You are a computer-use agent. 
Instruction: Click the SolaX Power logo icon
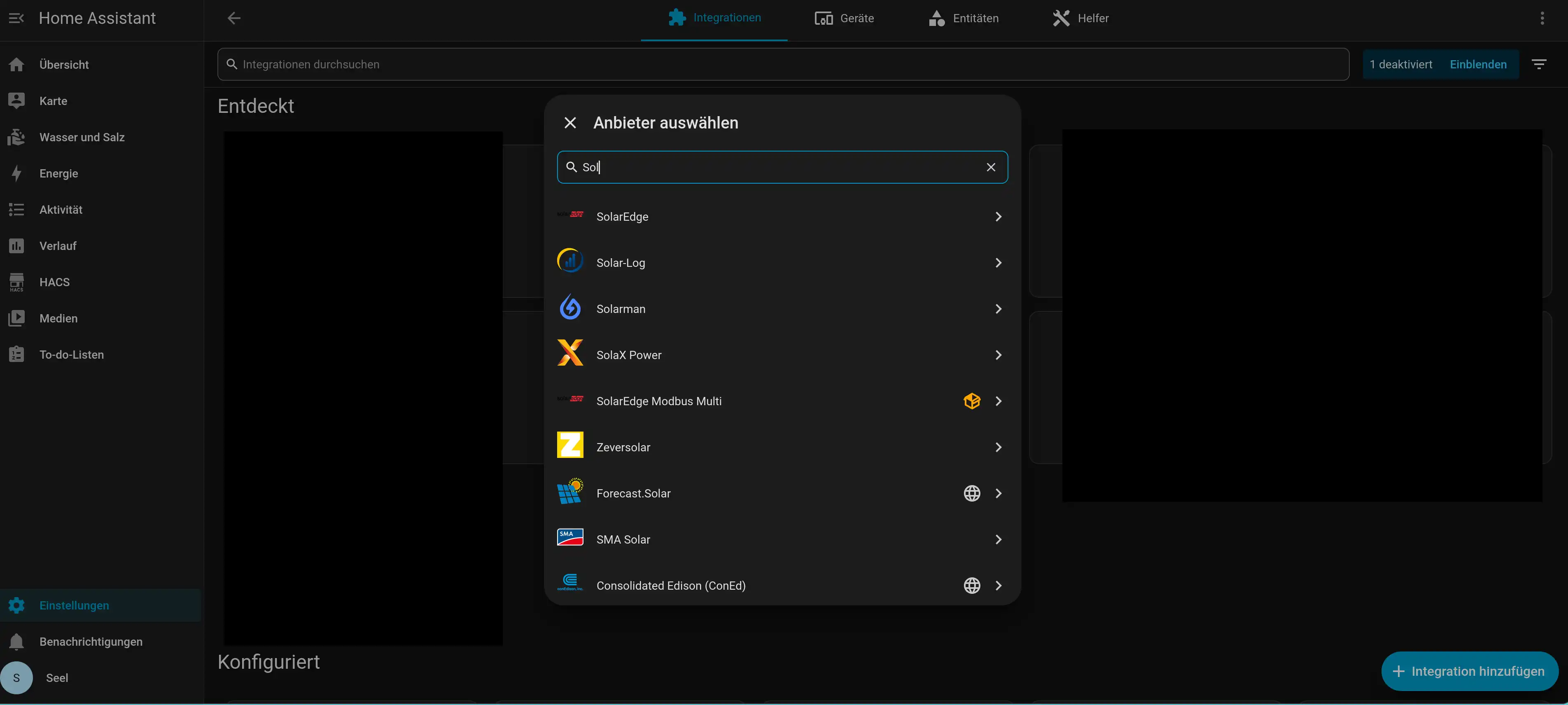coord(570,353)
